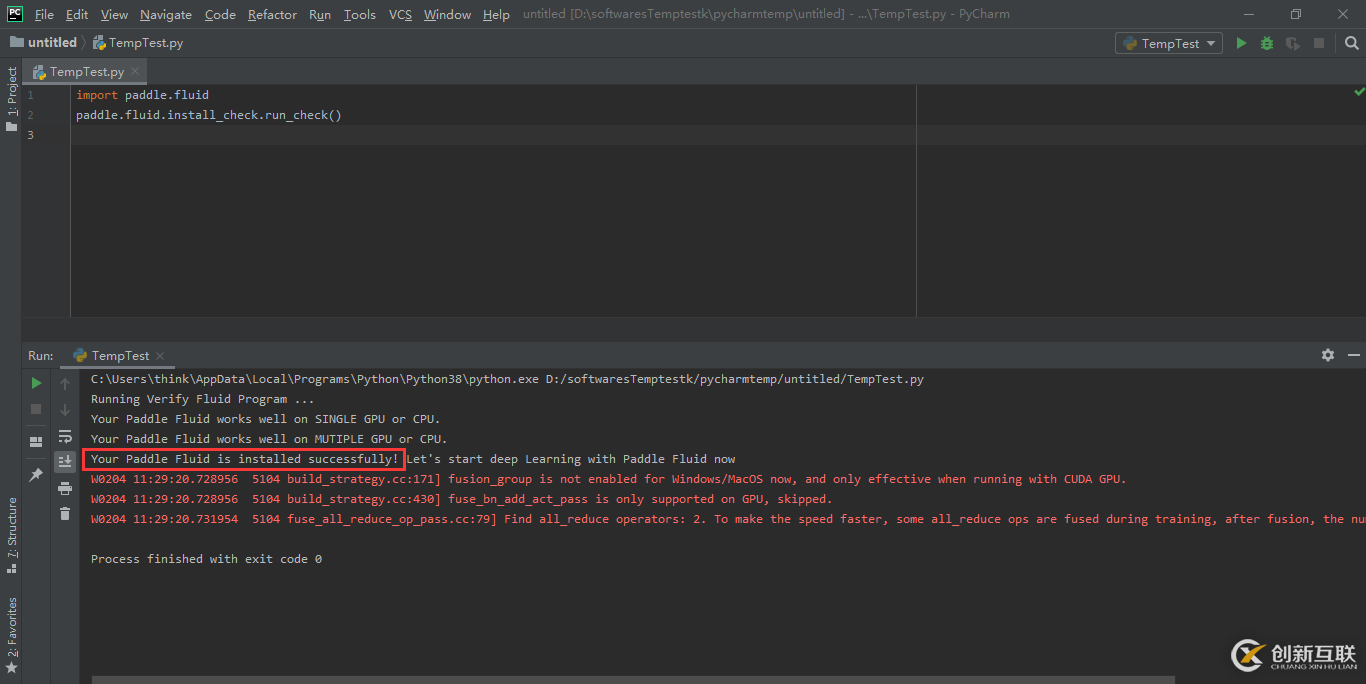Select the TempTest tab in Run panel
The width and height of the screenshot is (1366, 684).
click(x=111, y=356)
